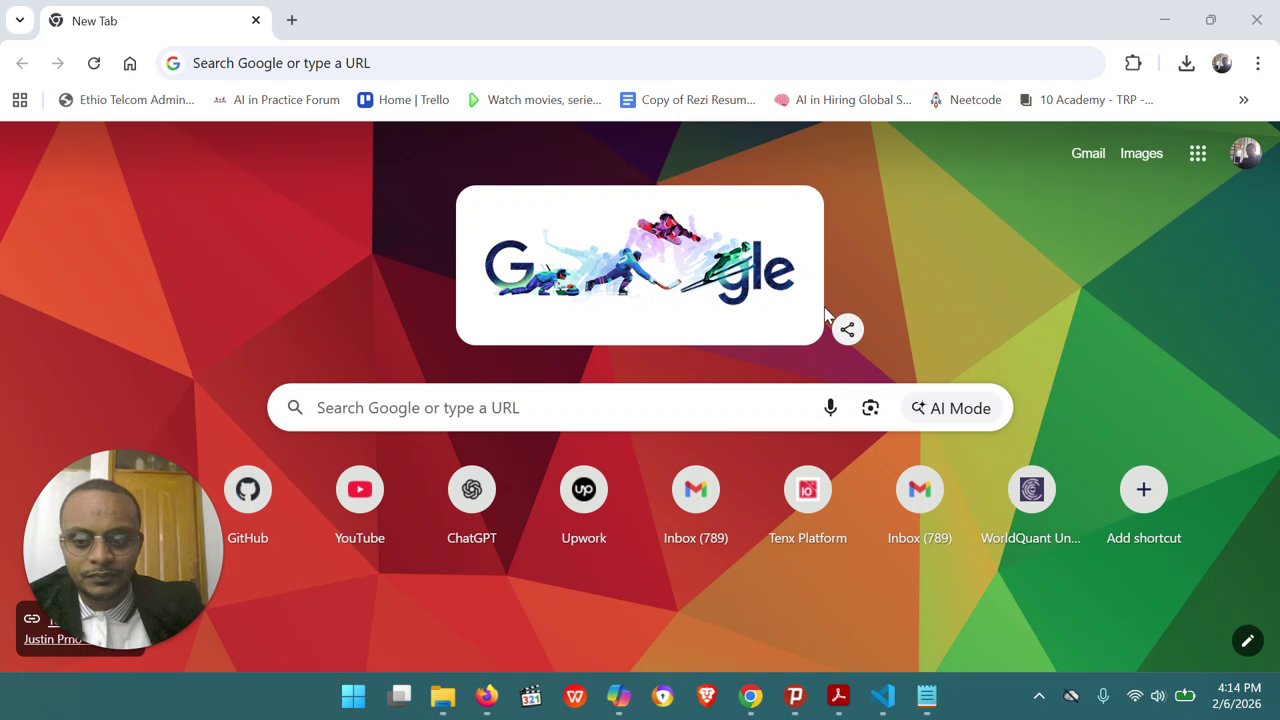This screenshot has height=720, width=1280.
Task: Open WPS Office from the taskbar
Action: (575, 696)
